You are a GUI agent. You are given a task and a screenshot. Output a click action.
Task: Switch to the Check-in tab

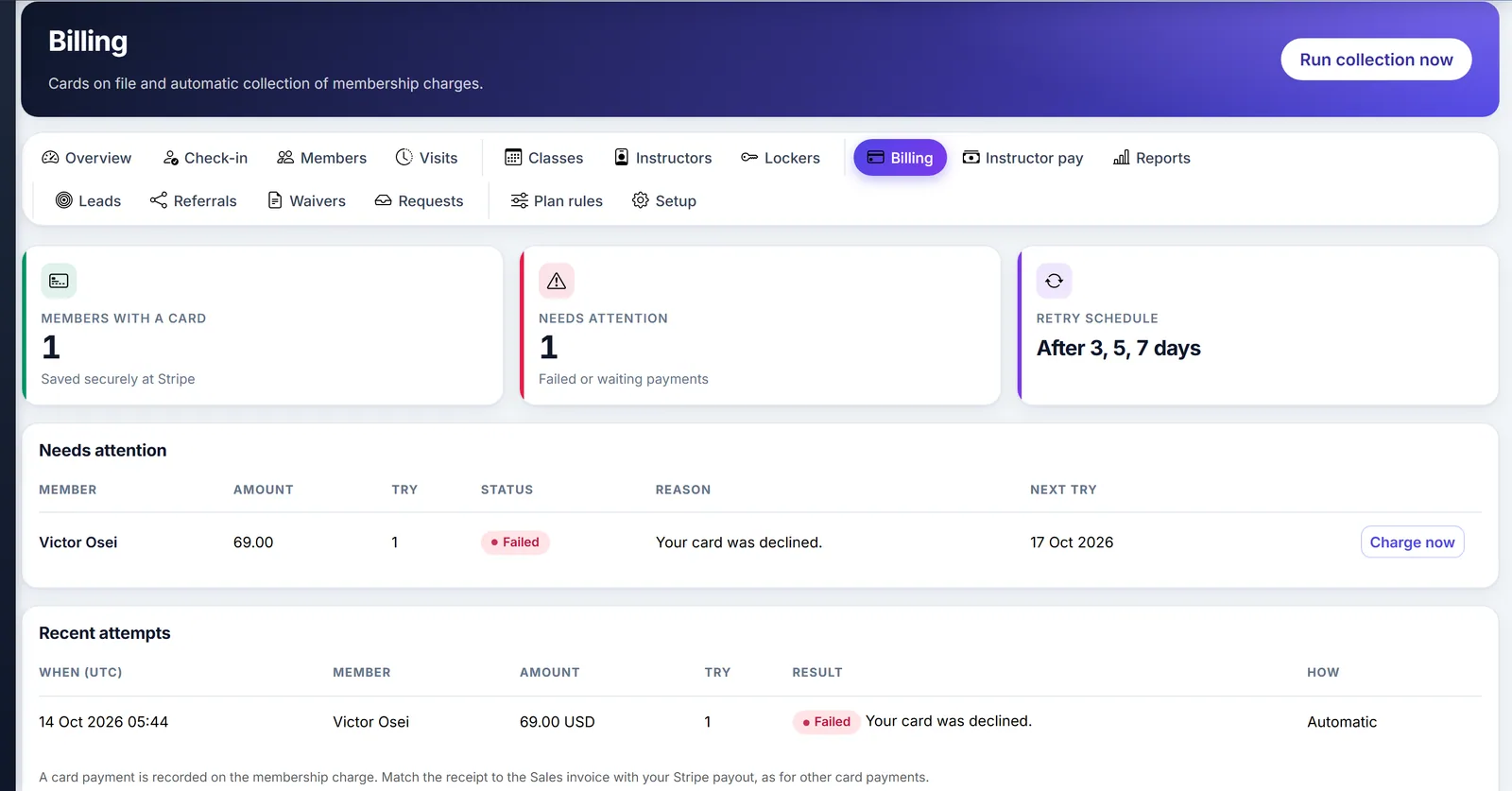205,158
